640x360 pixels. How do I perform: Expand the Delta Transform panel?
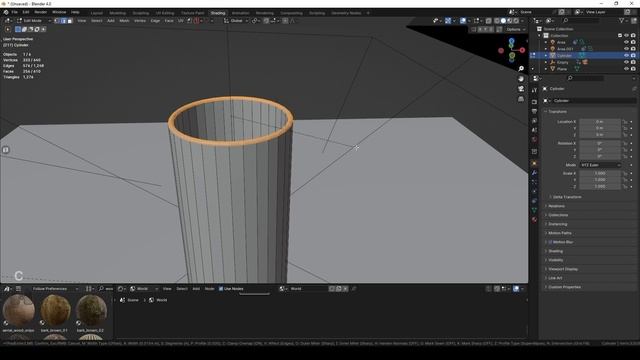point(567,197)
